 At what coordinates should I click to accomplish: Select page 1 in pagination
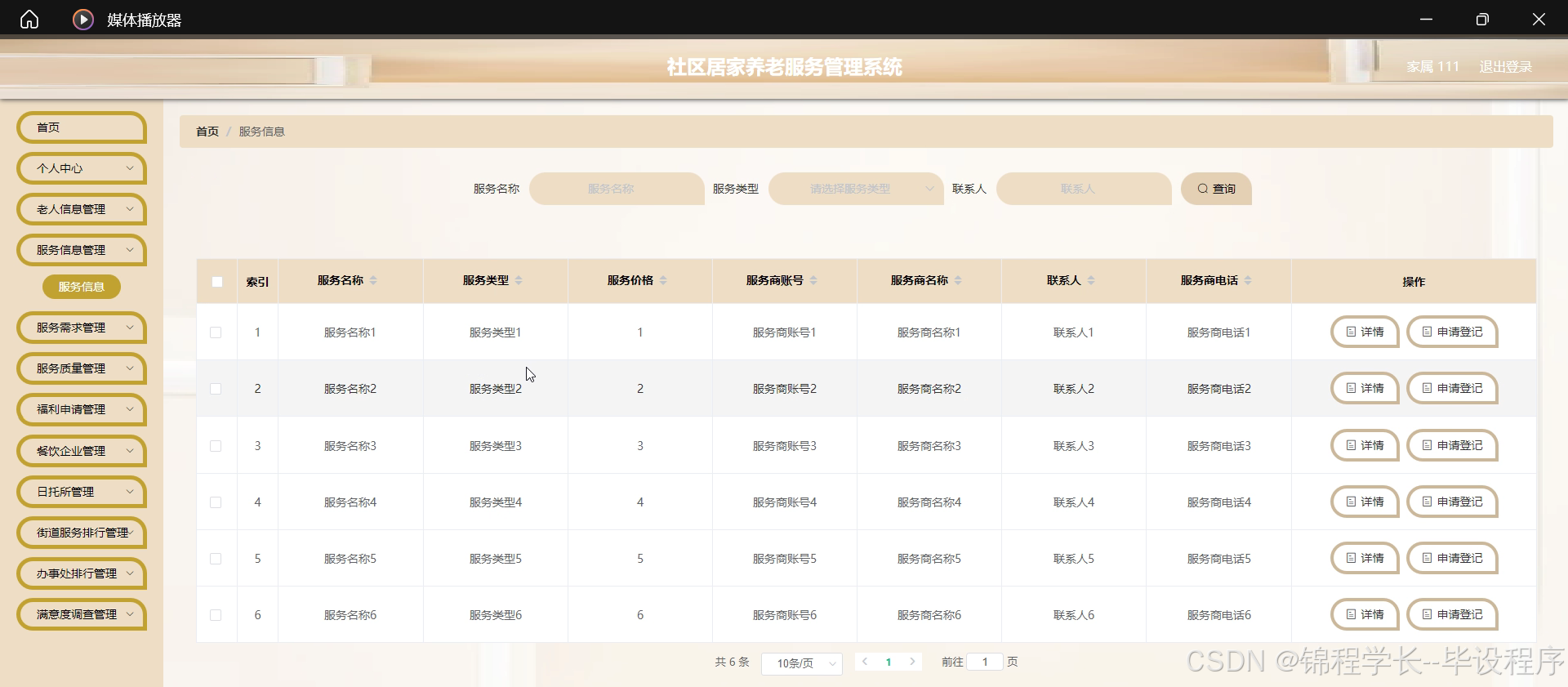click(889, 662)
